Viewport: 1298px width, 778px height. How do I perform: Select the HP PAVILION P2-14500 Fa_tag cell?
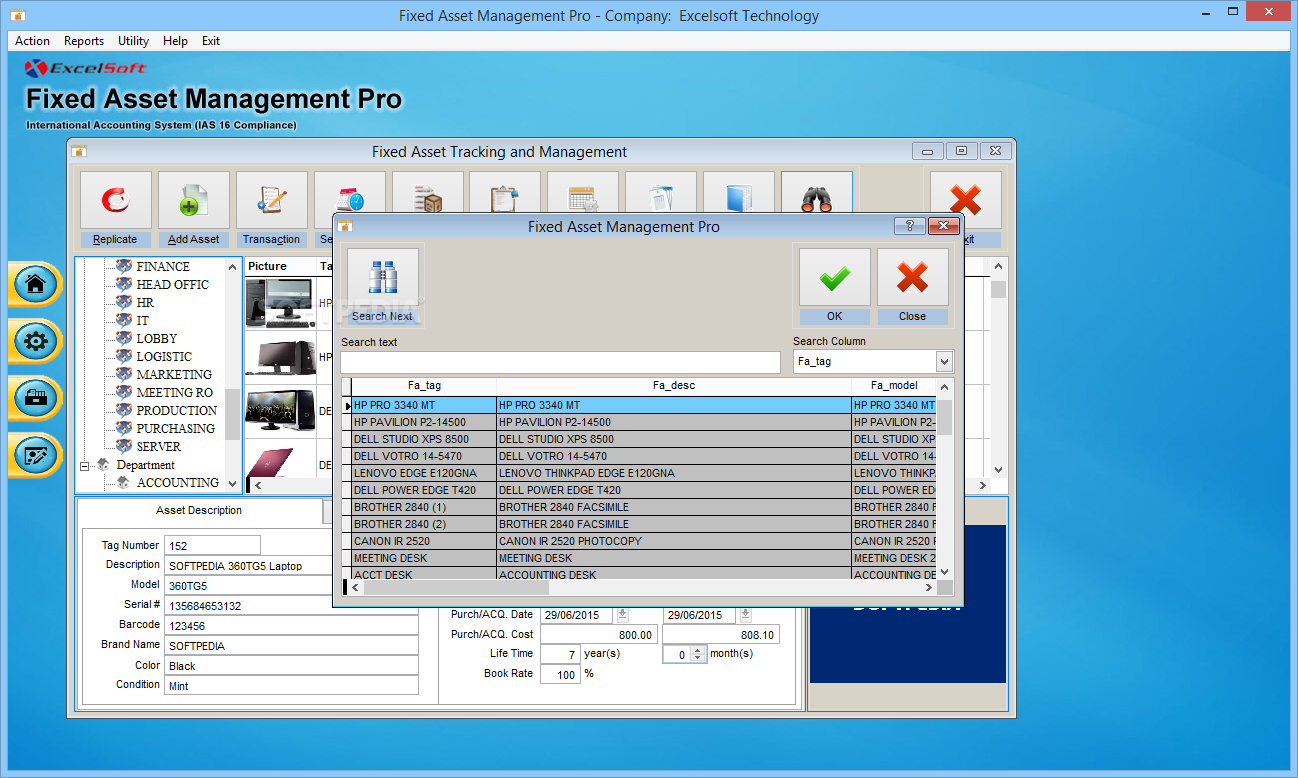click(424, 423)
